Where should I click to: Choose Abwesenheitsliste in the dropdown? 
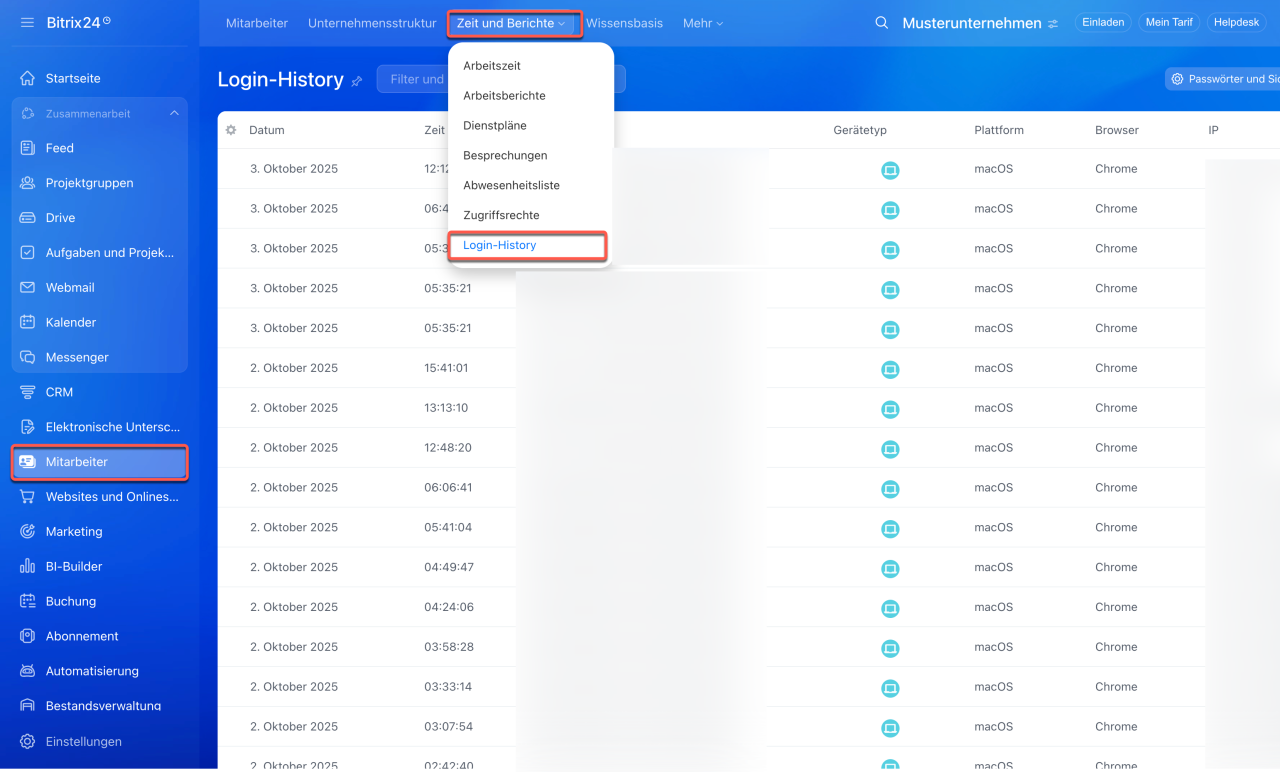[x=511, y=185]
